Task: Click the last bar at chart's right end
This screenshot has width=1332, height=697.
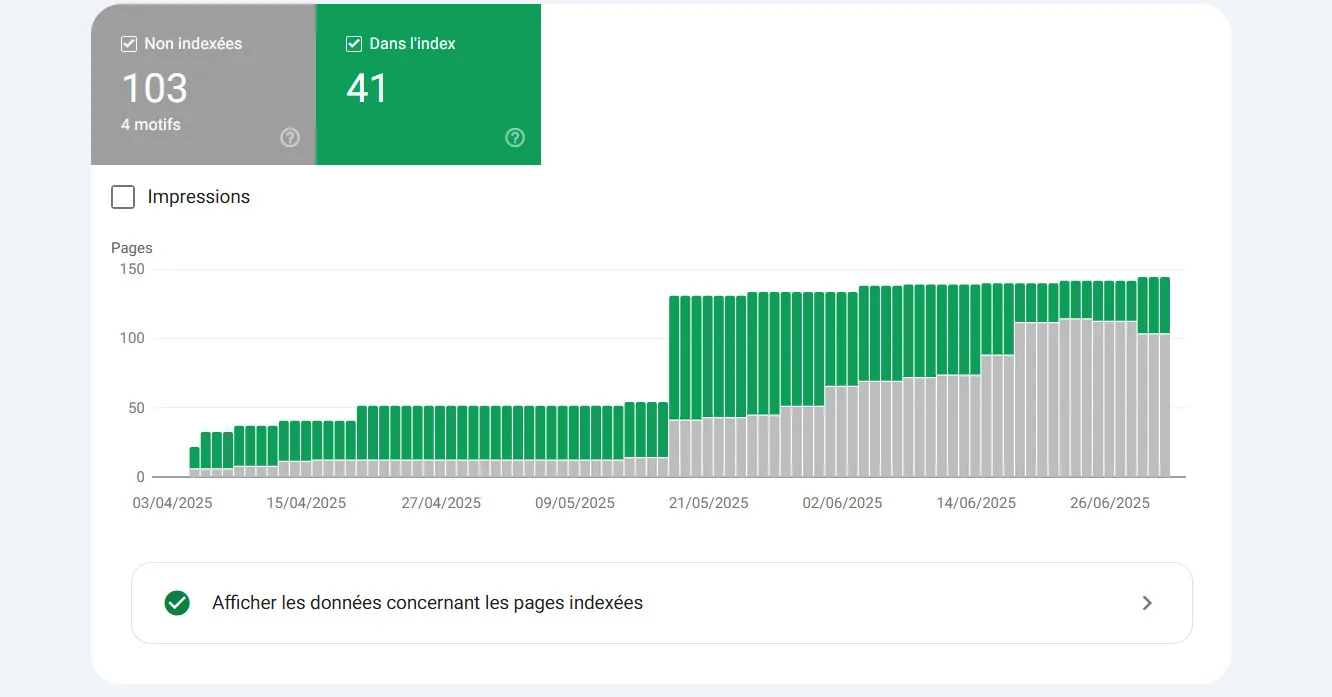Action: tap(1164, 377)
